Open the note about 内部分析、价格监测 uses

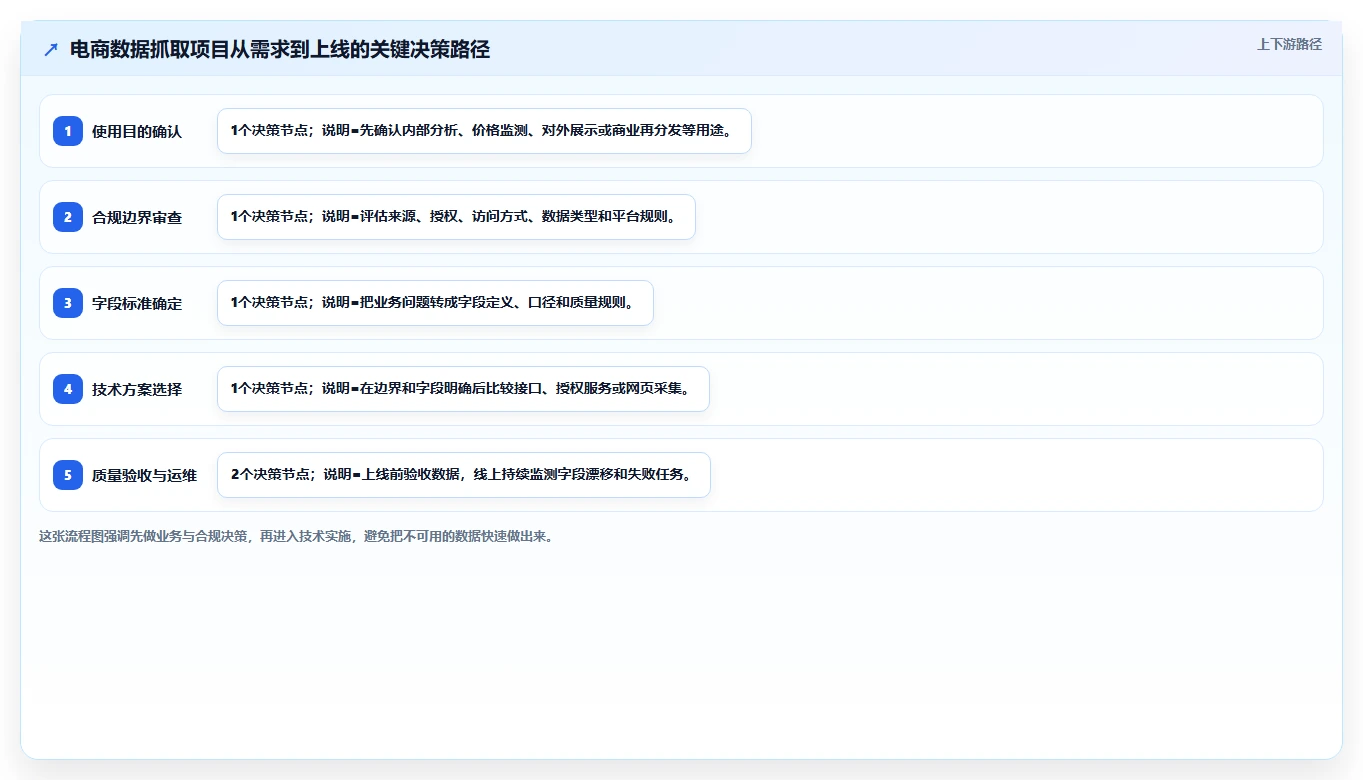pyautogui.click(x=484, y=131)
